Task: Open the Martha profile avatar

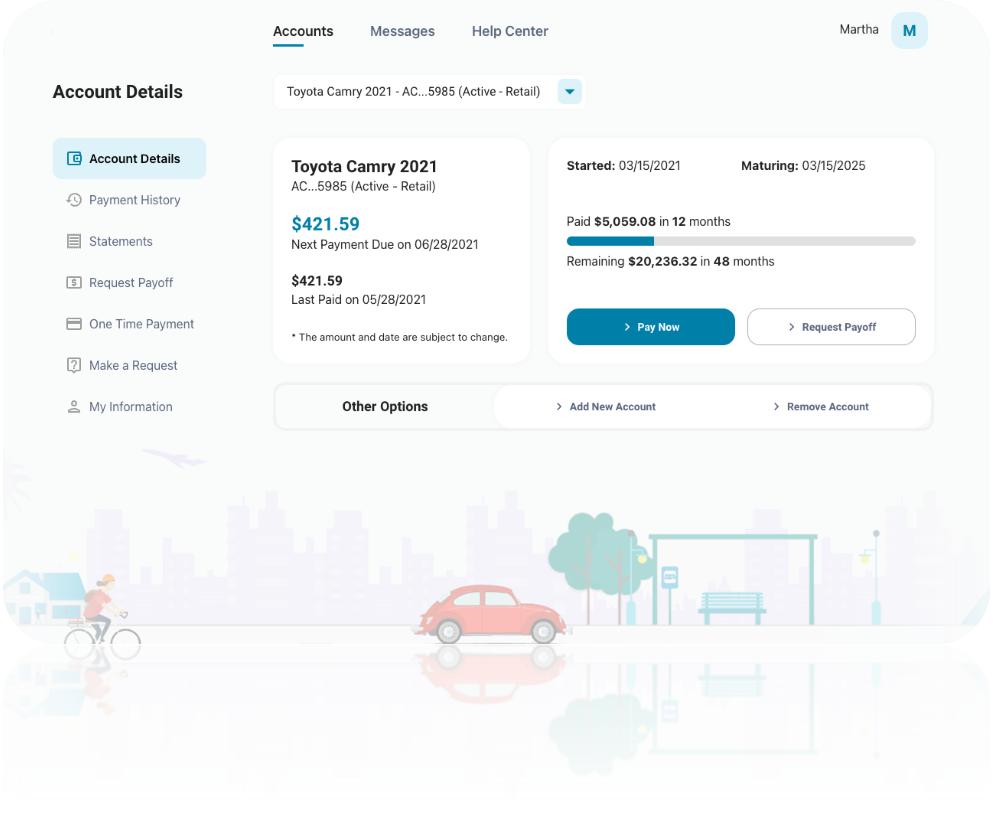Action: click(909, 31)
